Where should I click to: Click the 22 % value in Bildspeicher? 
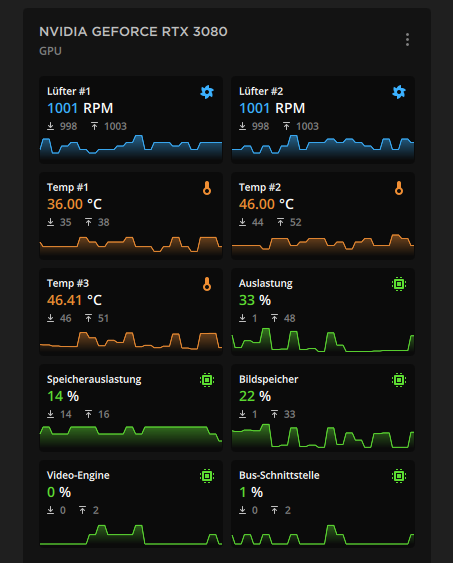255,396
